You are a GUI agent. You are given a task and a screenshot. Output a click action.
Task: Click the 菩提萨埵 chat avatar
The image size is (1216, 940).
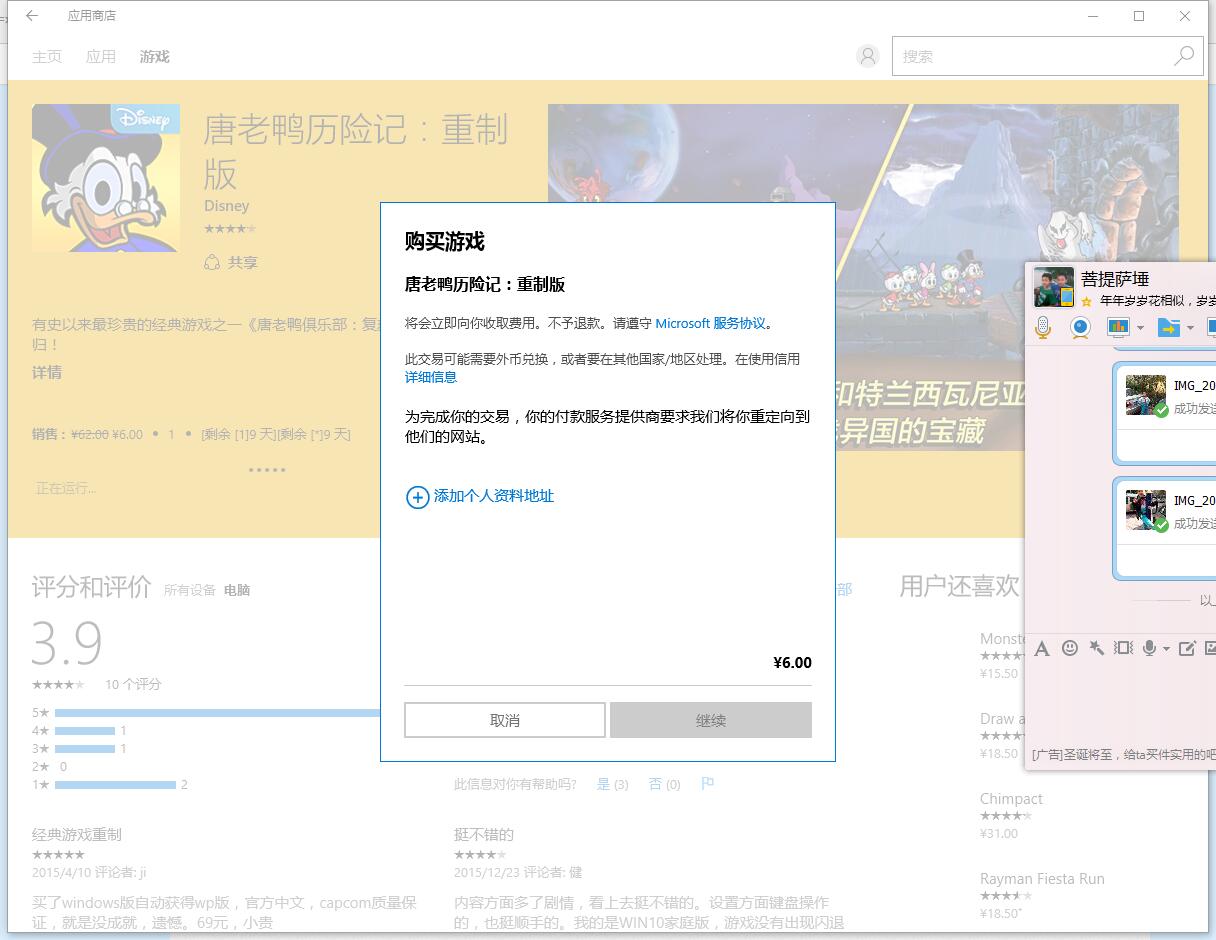coord(1053,287)
